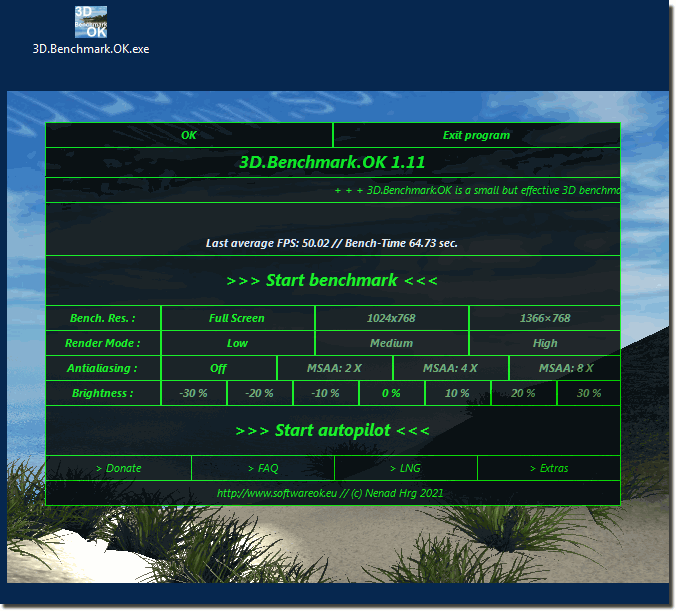Set brightness to -10 %

tap(325, 393)
